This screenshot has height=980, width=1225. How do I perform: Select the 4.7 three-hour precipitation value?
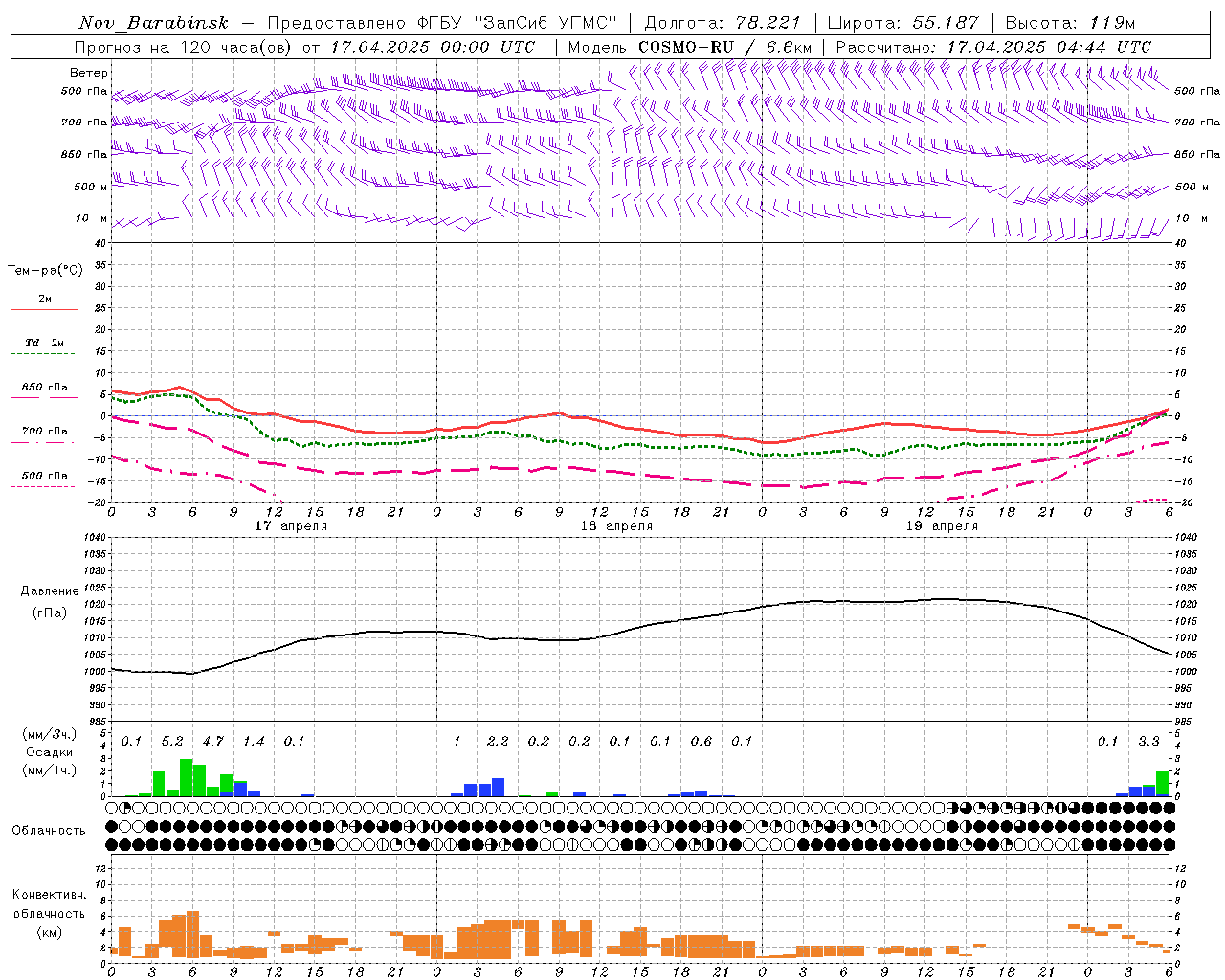212,742
